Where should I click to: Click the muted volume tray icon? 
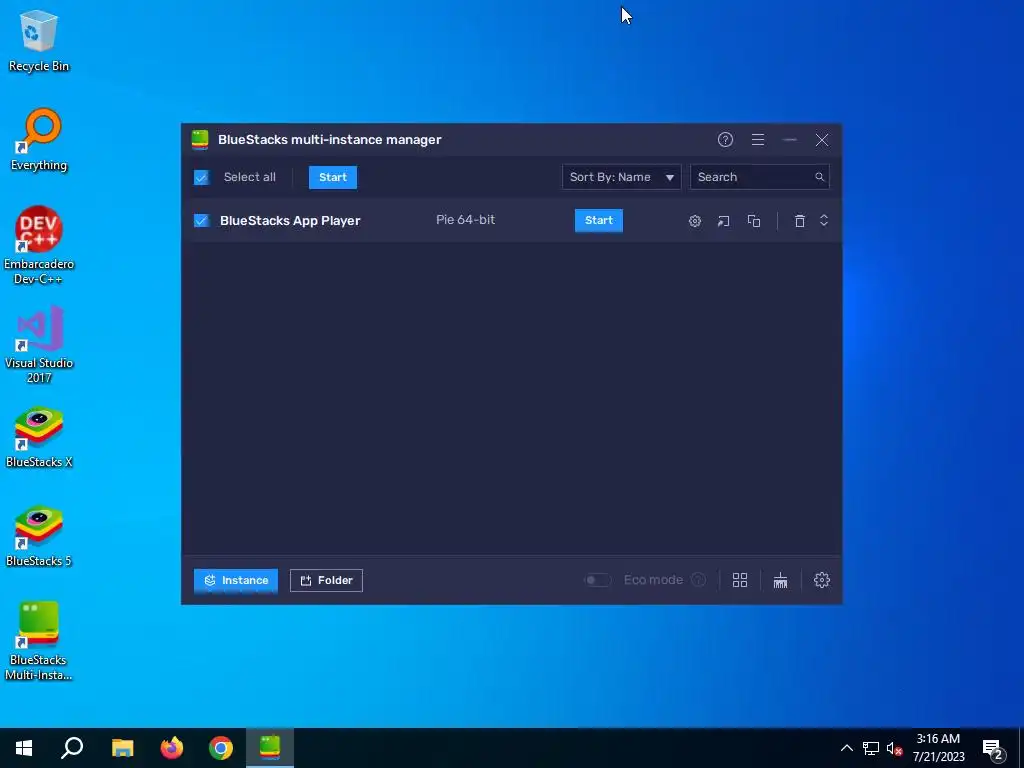pos(894,748)
